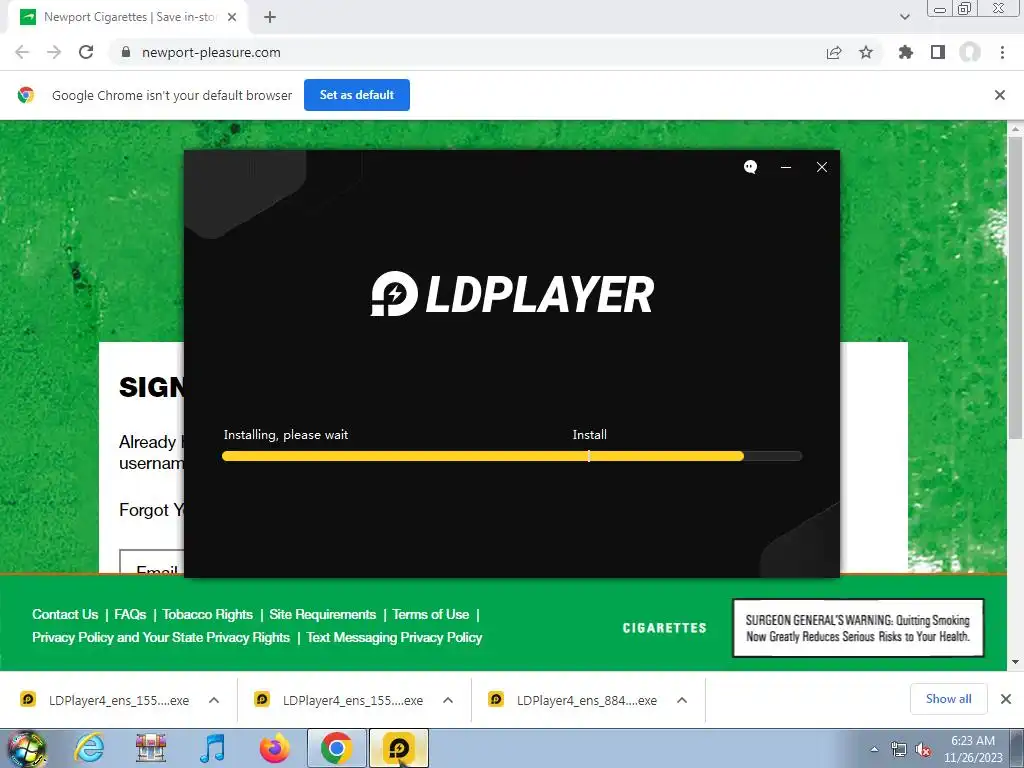Open the Chrome three-dot menu
The width and height of the screenshot is (1024, 768).
click(1002, 52)
